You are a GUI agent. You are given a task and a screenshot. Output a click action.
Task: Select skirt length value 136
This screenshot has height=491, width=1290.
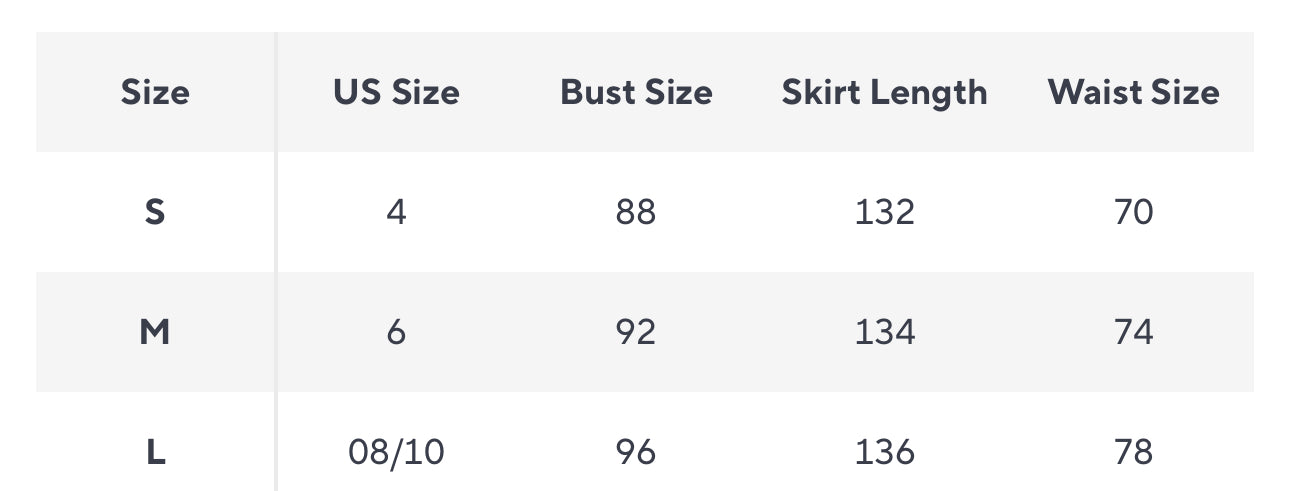(x=884, y=452)
